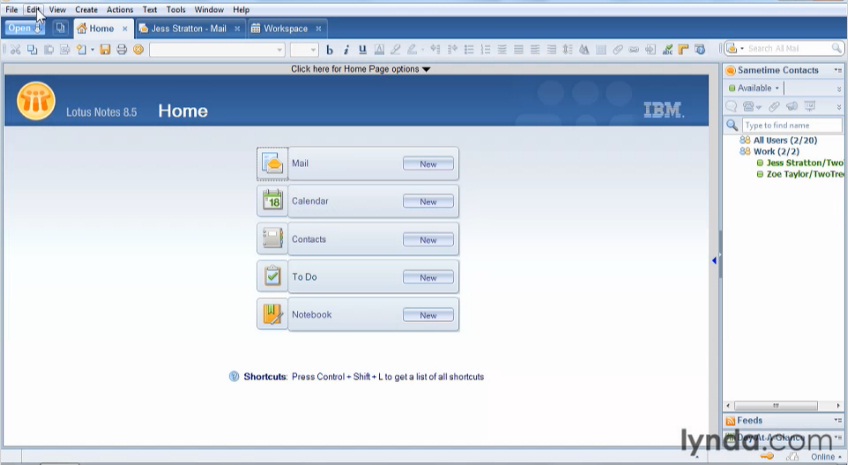Click New button for Notebook

point(428,315)
